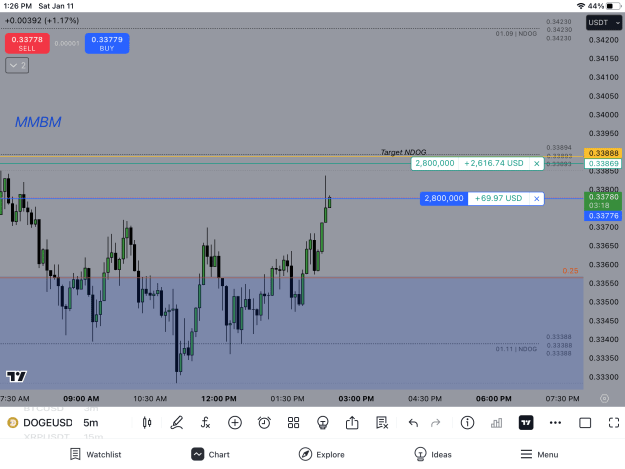Sell at 0.33778
The height and width of the screenshot is (469, 625).
click(27, 43)
